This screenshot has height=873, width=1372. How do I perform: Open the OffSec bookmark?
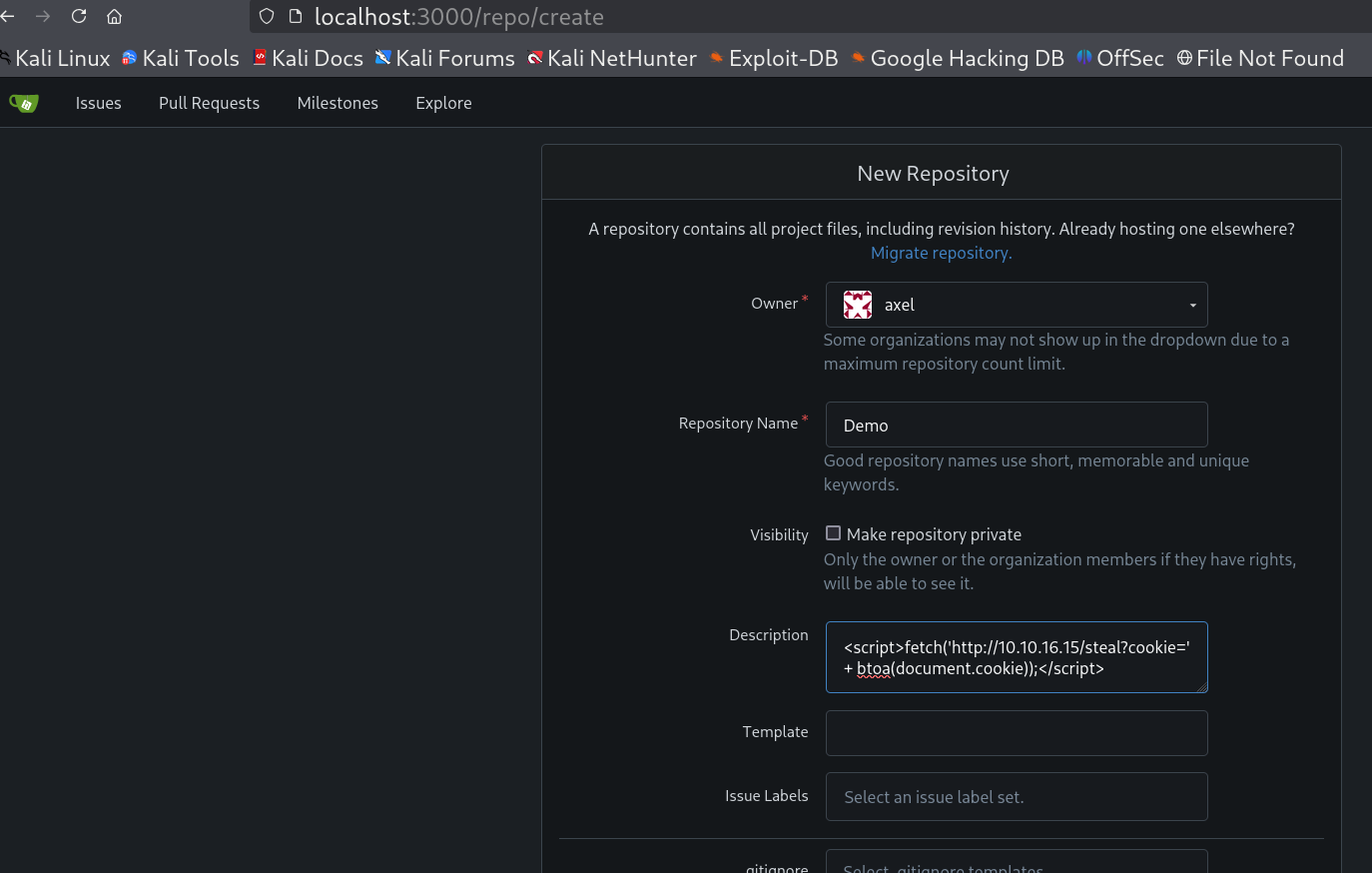(x=1120, y=58)
